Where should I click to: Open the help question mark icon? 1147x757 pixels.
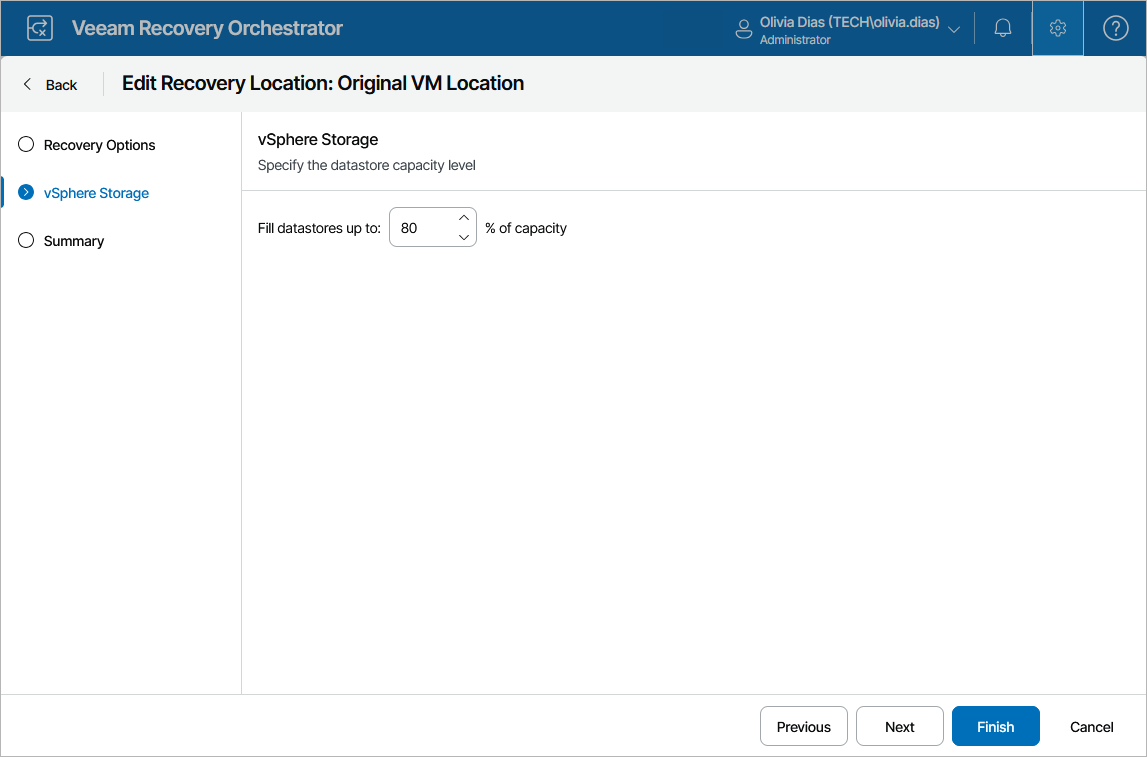1116,28
